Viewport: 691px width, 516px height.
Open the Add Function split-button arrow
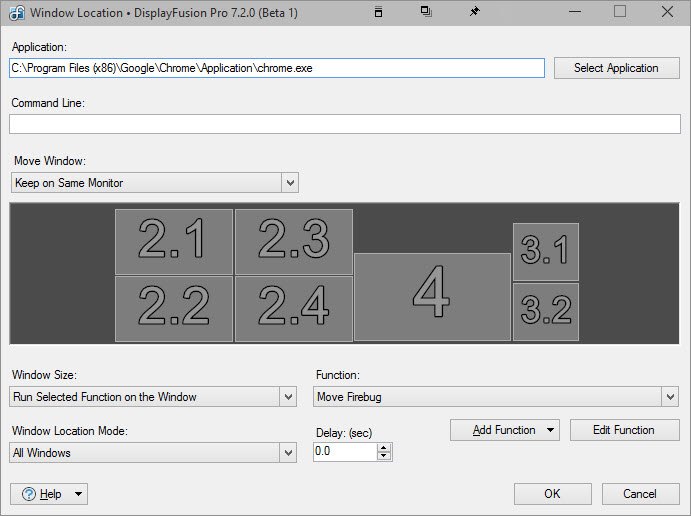click(x=550, y=430)
